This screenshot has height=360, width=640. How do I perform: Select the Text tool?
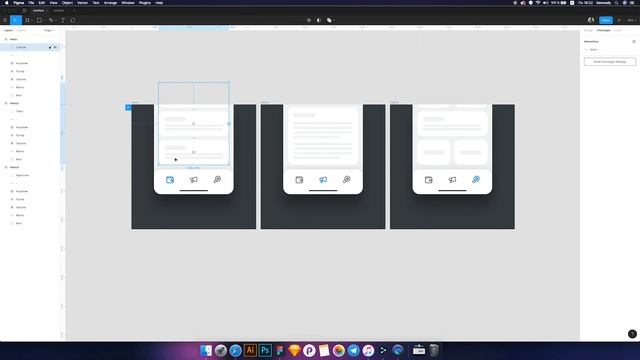point(63,20)
